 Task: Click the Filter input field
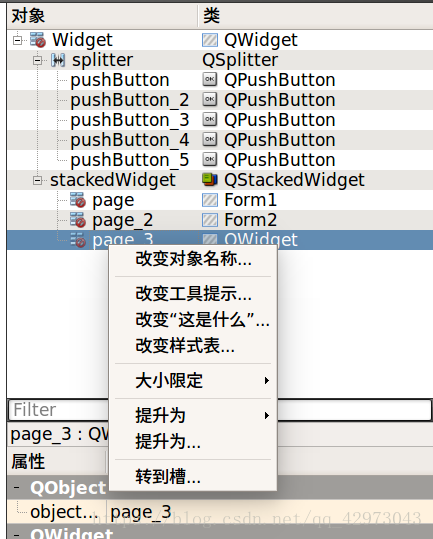[220, 410]
